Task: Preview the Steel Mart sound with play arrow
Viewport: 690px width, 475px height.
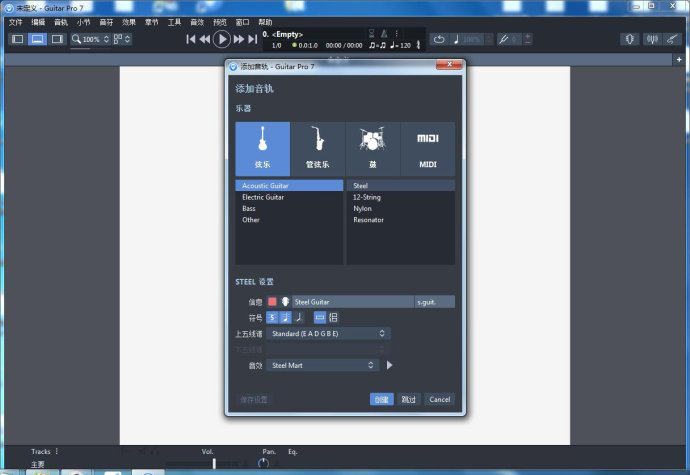Action: click(x=389, y=365)
